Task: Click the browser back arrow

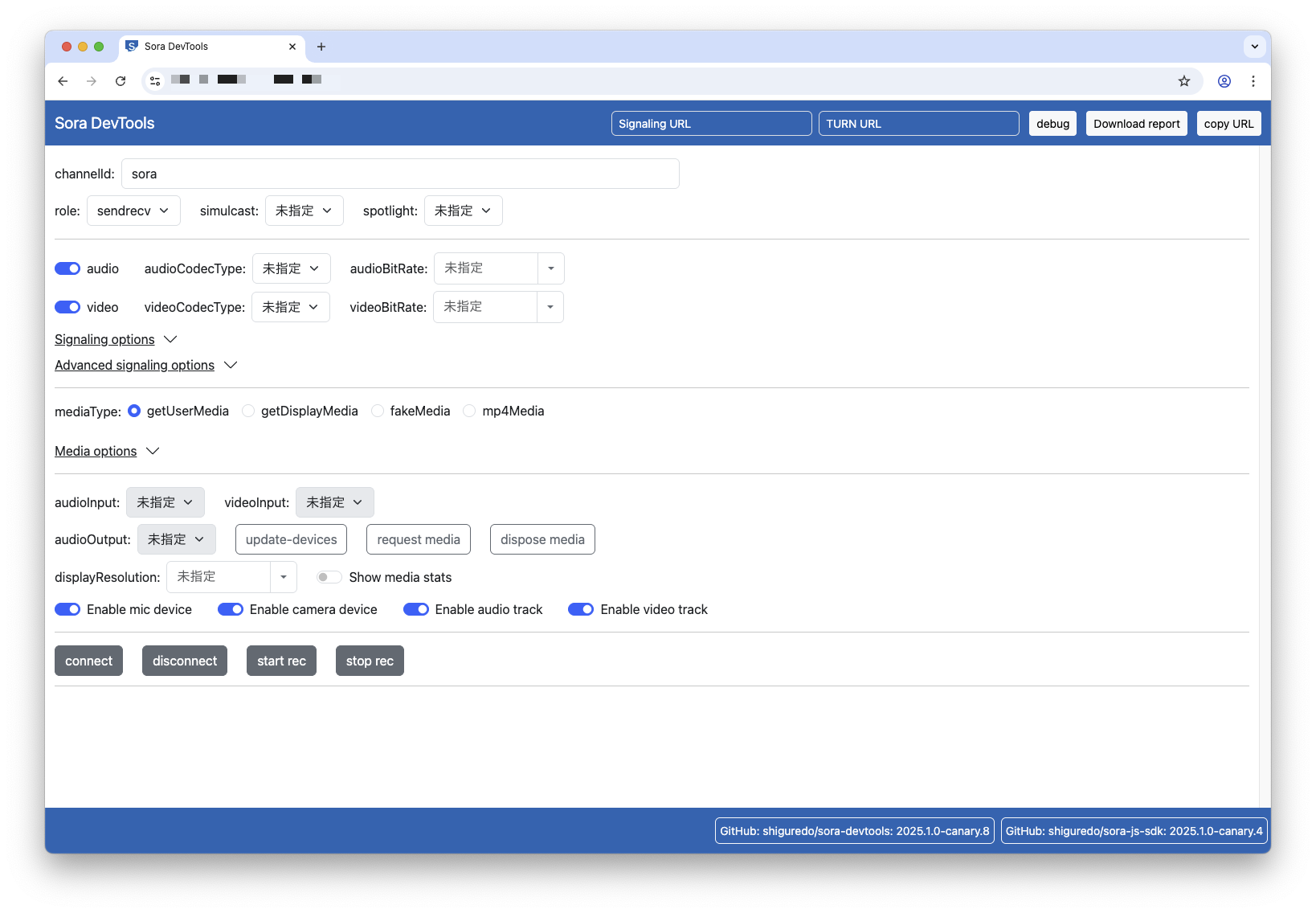Action: click(63, 81)
